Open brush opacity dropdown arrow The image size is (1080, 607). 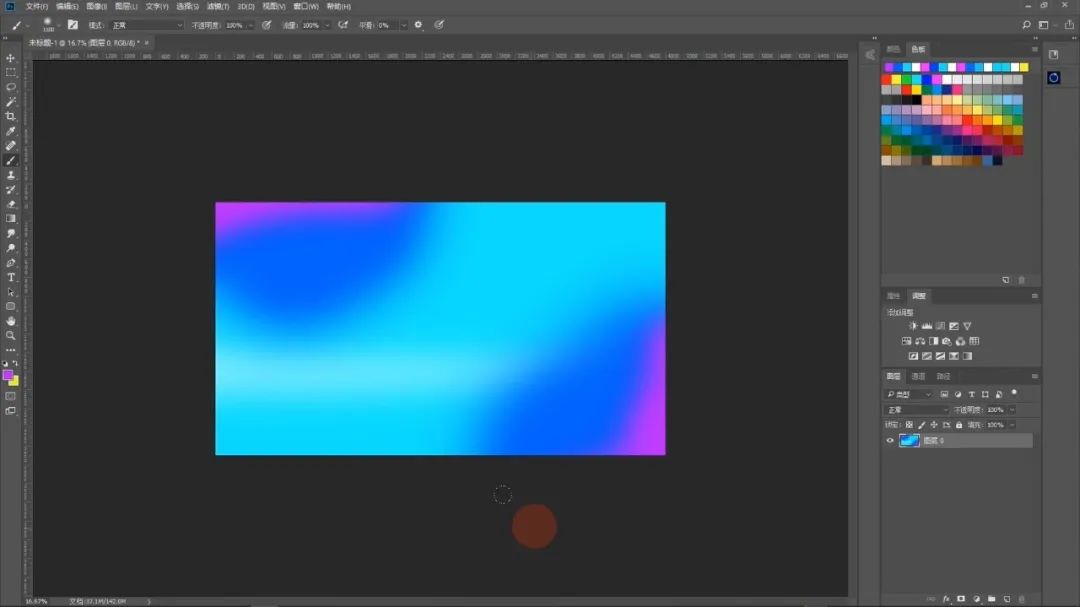pyautogui.click(x=251, y=25)
